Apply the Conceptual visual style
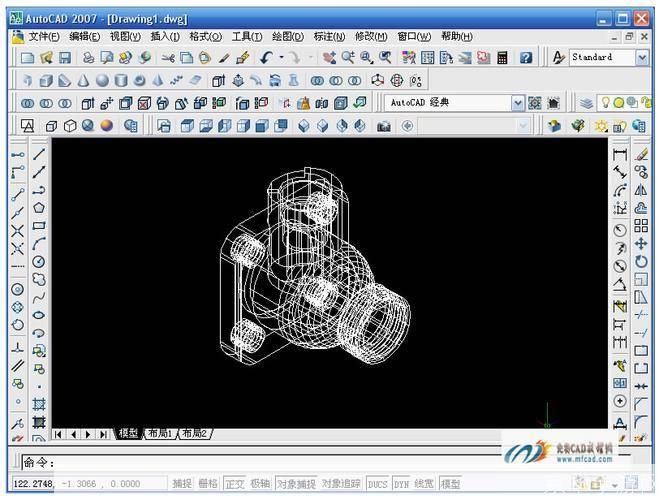The height and width of the screenshot is (500, 659). click(x=107, y=126)
